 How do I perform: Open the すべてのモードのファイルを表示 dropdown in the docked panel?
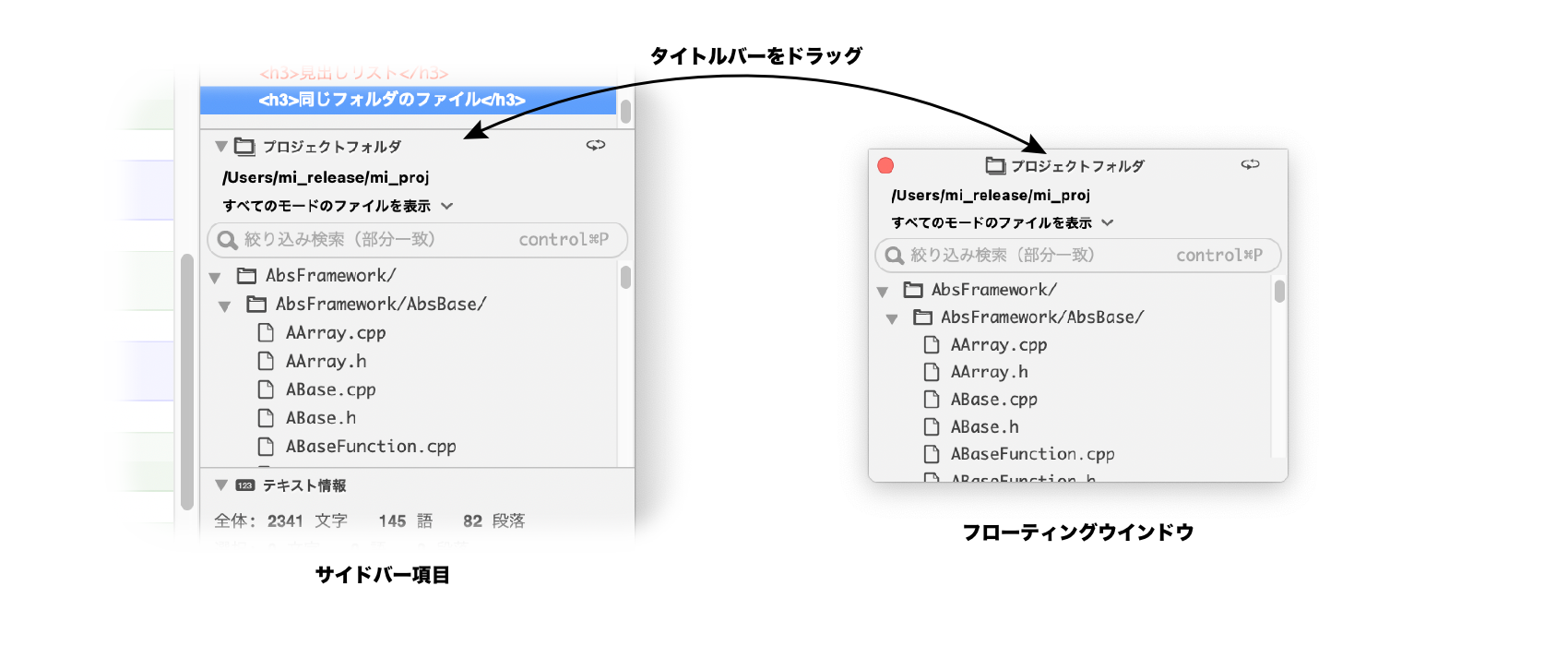pyautogui.click(x=447, y=206)
